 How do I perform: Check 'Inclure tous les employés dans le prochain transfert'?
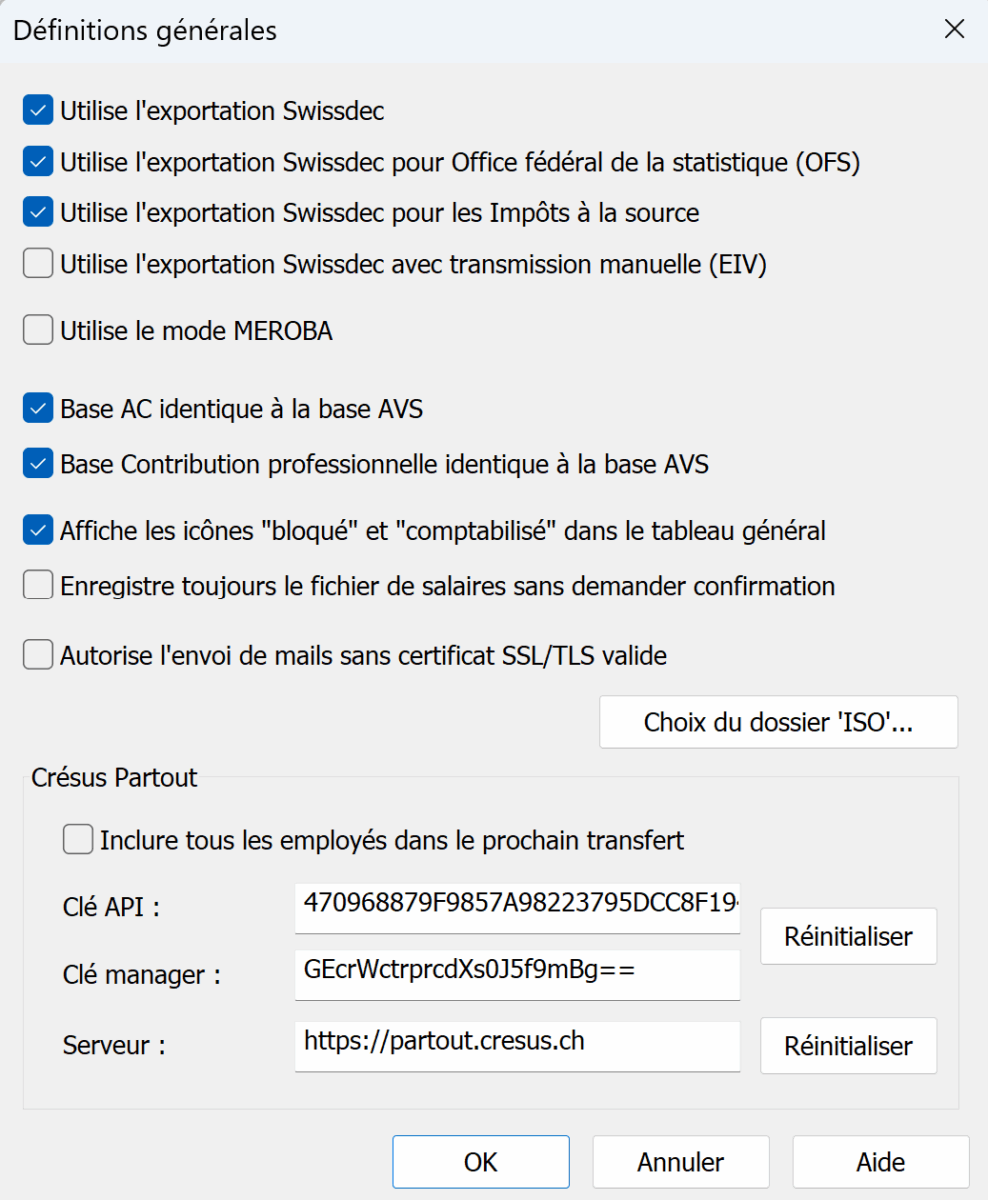coord(77,840)
